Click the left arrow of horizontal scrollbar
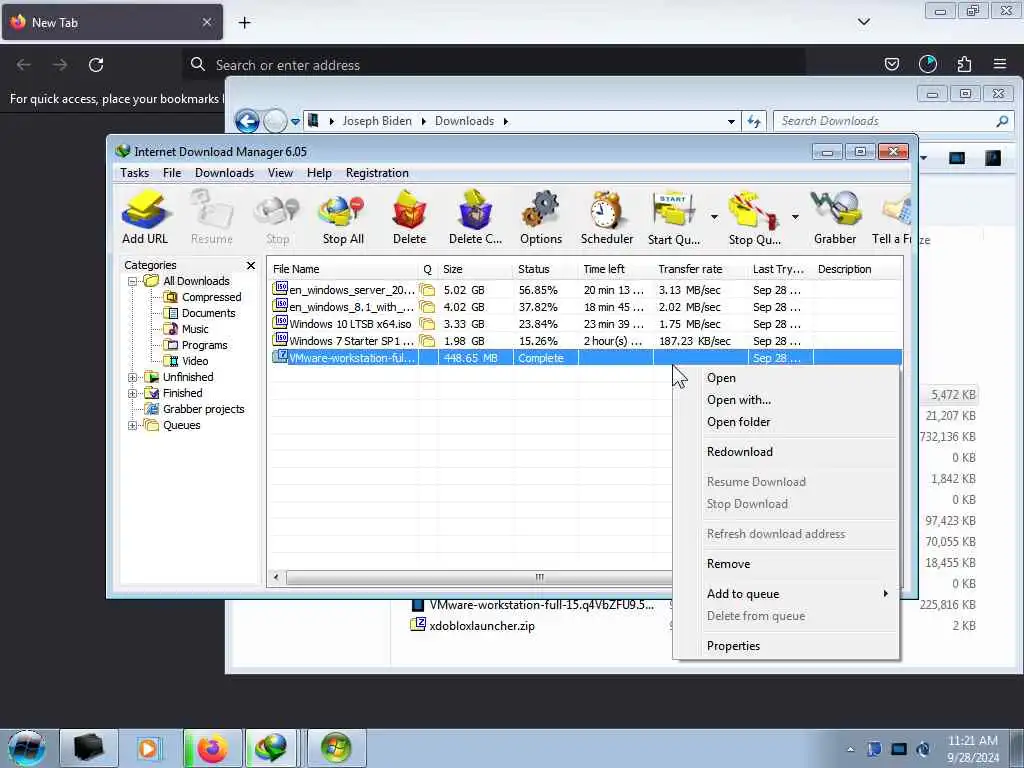1024x768 pixels. tap(276, 577)
